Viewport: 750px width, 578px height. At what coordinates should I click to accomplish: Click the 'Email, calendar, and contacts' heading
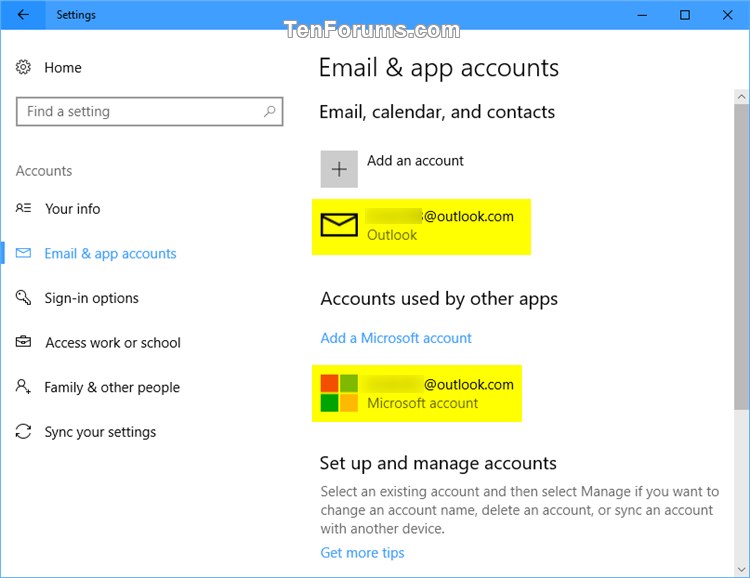(437, 112)
